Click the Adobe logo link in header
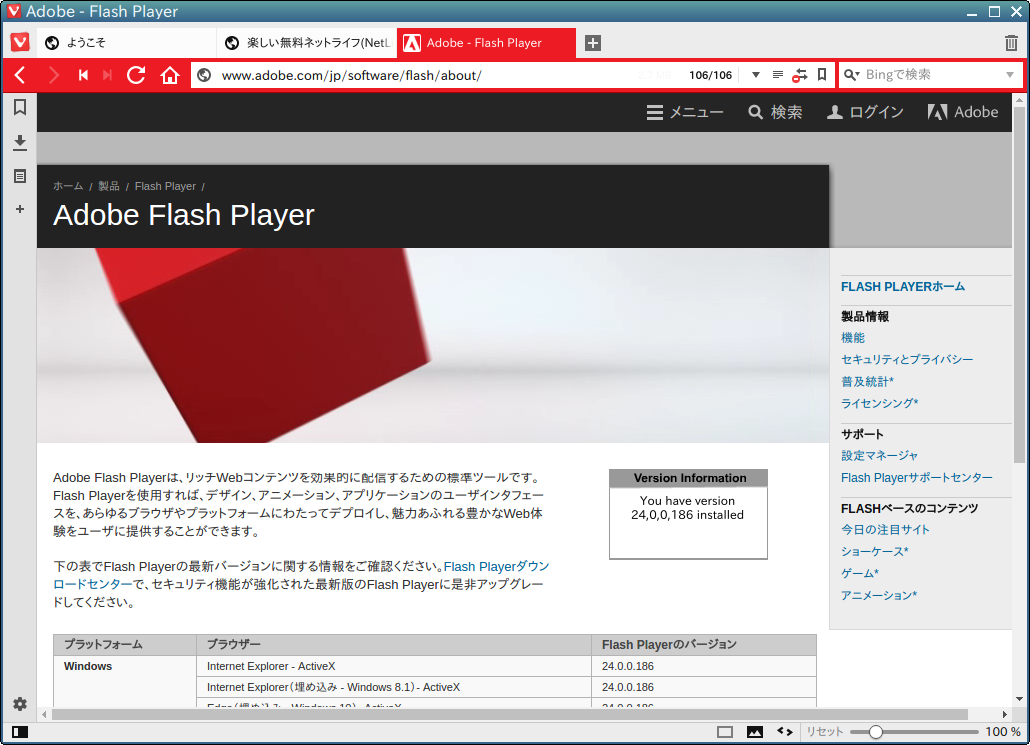Image resolution: width=1030 pixels, height=745 pixels. [962, 112]
